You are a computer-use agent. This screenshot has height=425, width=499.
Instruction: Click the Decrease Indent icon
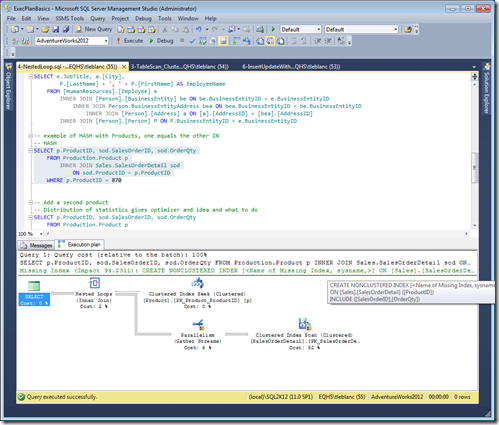pyautogui.click(x=318, y=41)
